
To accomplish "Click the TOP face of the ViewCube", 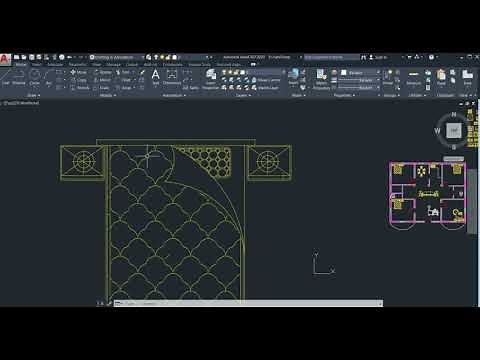I will click(454, 131).
